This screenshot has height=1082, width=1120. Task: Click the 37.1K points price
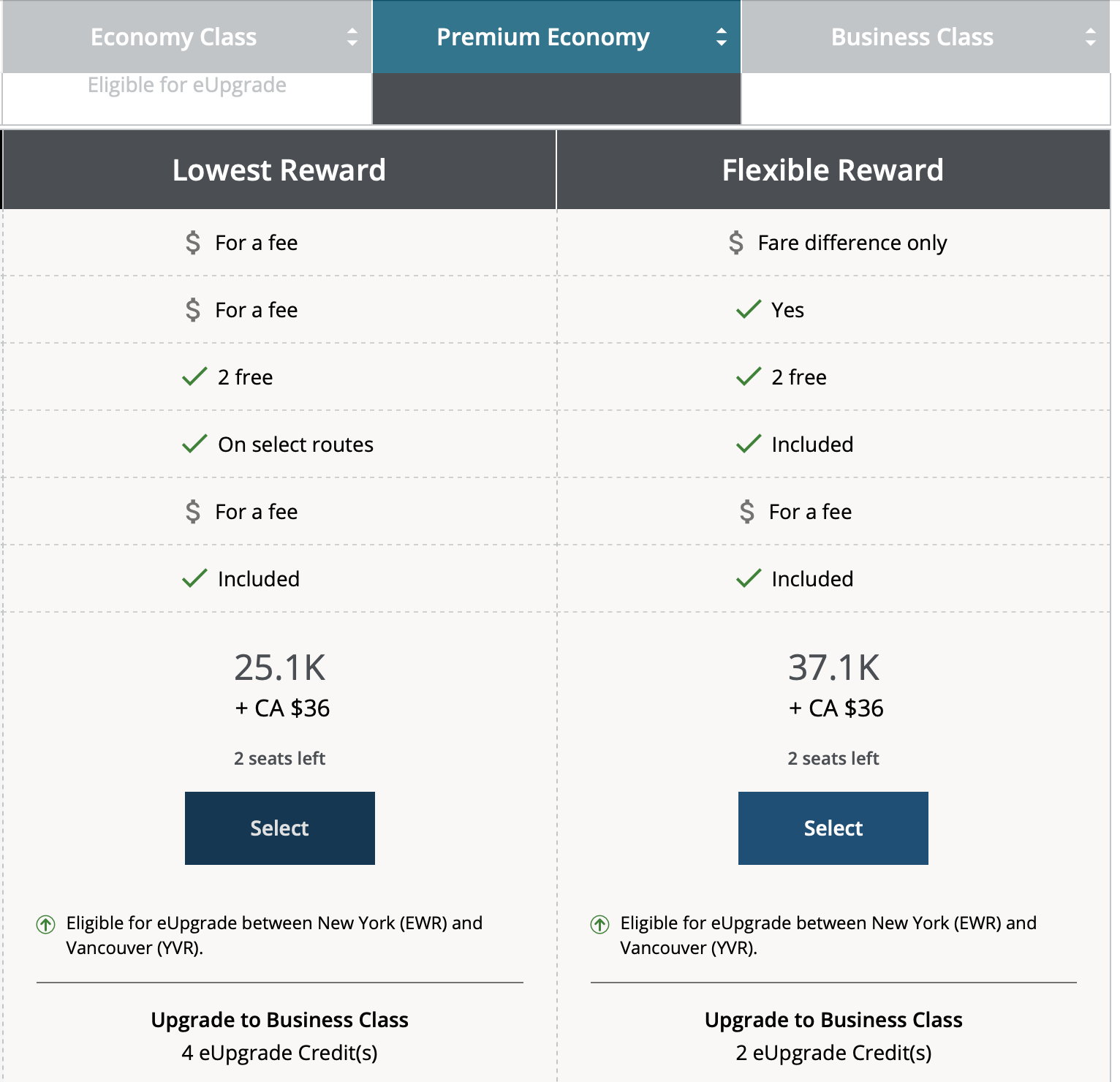[x=833, y=667]
